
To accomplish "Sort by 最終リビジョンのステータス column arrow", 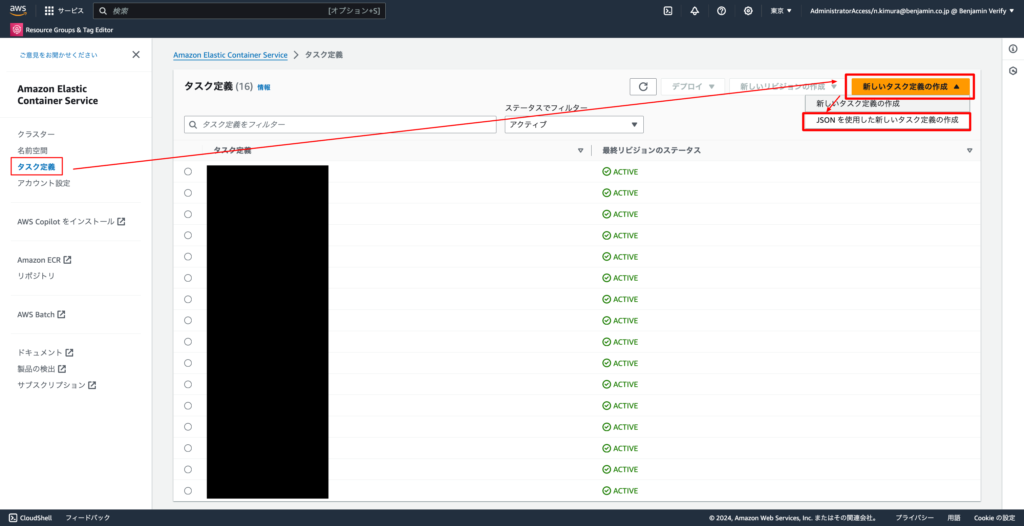I will [x=969, y=151].
